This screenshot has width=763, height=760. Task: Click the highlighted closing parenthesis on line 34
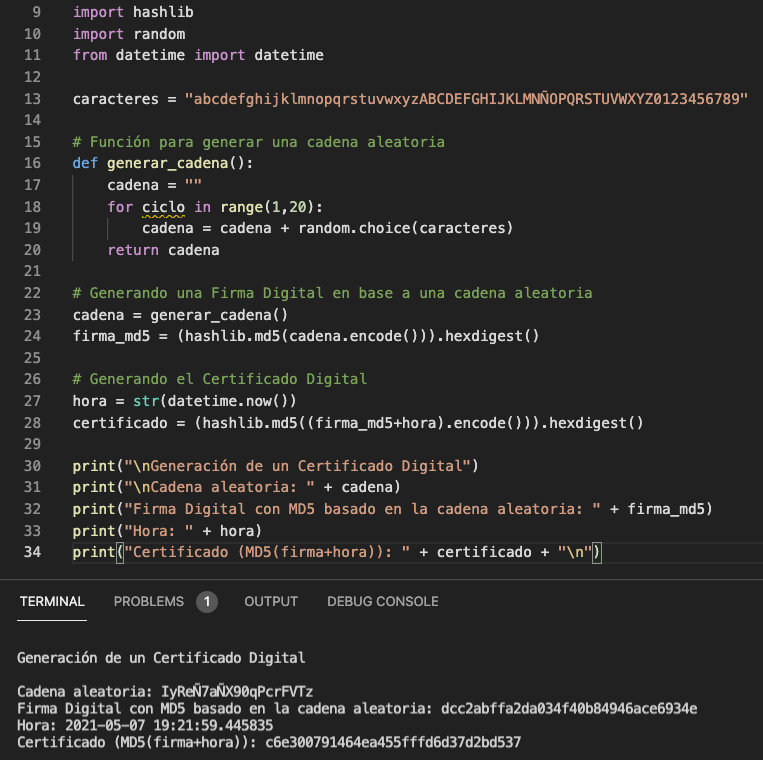pyautogui.click(x=596, y=553)
